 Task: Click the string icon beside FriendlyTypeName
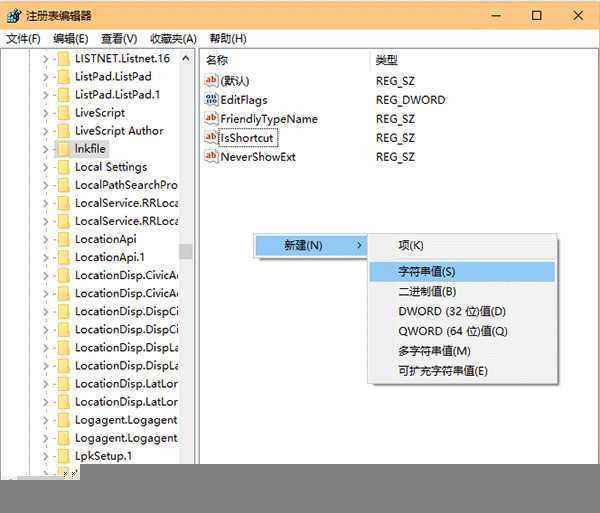[211, 119]
